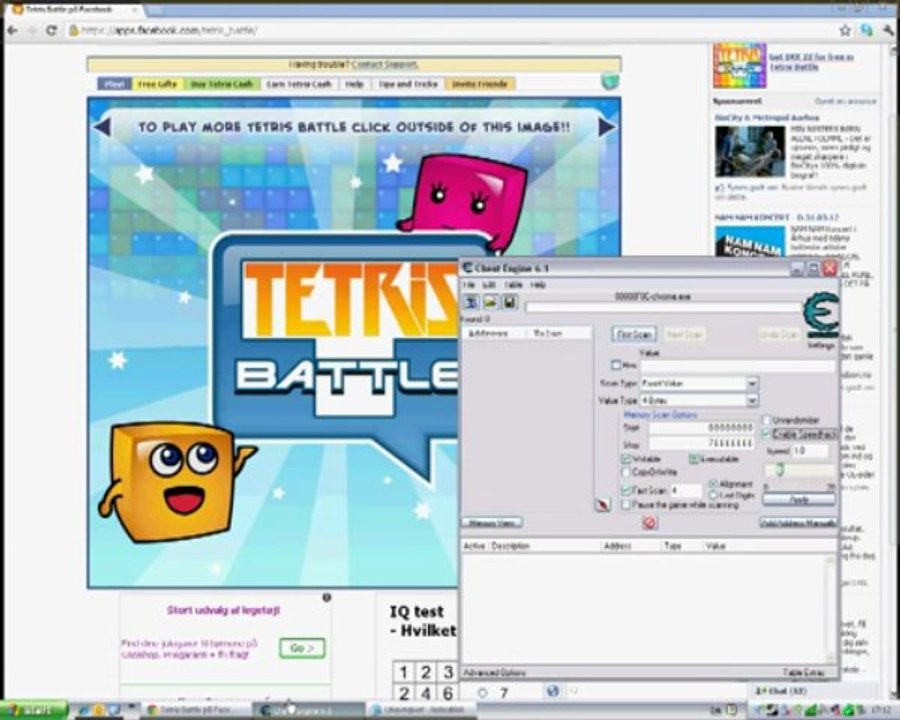This screenshot has width=900, height=720.
Task: Toggle the Executable checkbox
Action: click(693, 459)
